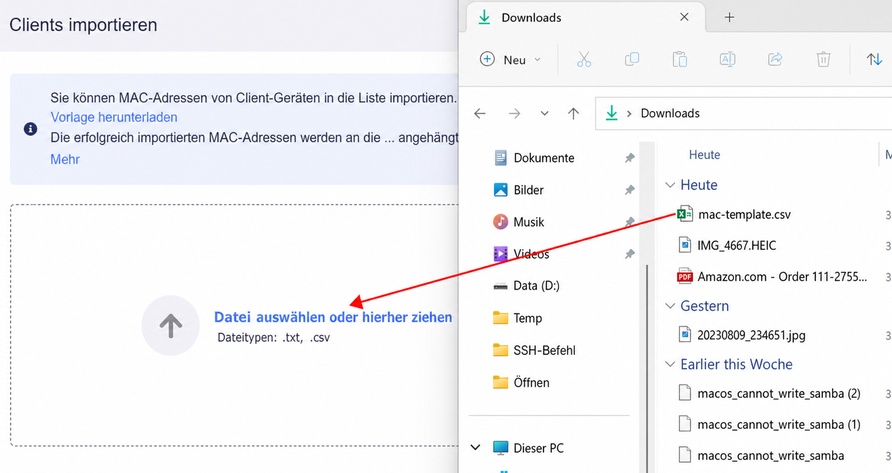Click the Heute column header
This screenshot has width=892, height=473.
click(x=704, y=155)
